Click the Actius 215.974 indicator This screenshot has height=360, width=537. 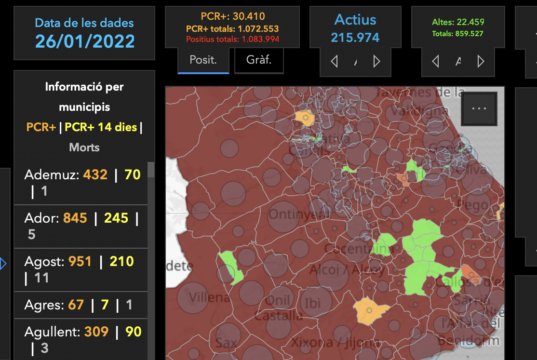pos(355,28)
